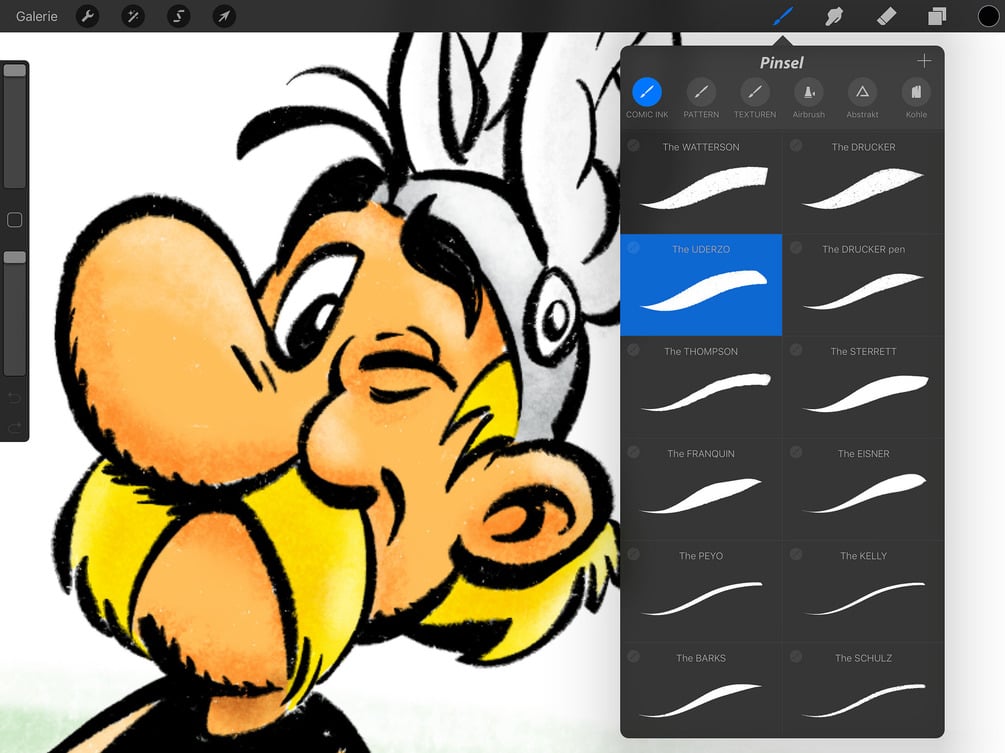Select the Kohle brush set

coord(917,98)
